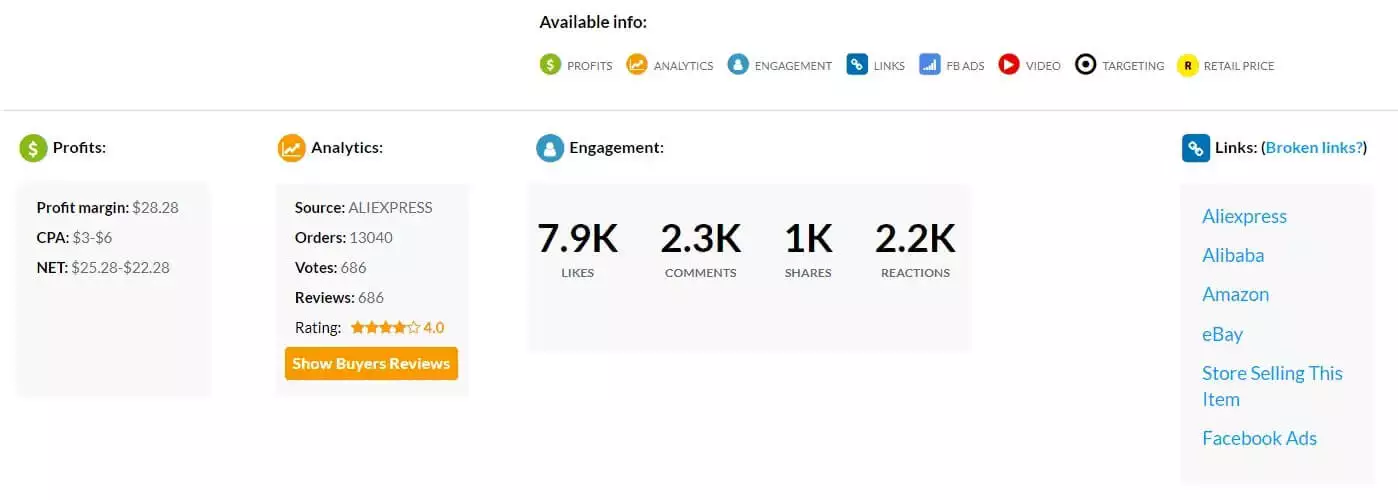
Task: Click the large dollar icon beside Profits heading
Action: [x=33, y=148]
